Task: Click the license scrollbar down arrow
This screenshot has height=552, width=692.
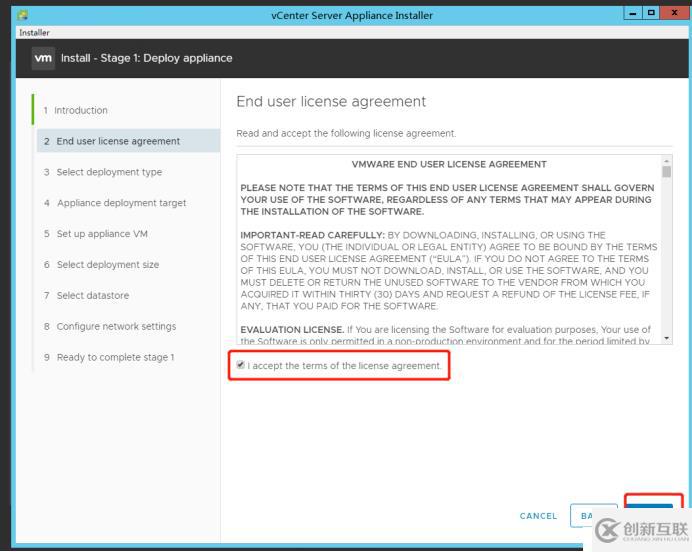Action: click(x=666, y=338)
